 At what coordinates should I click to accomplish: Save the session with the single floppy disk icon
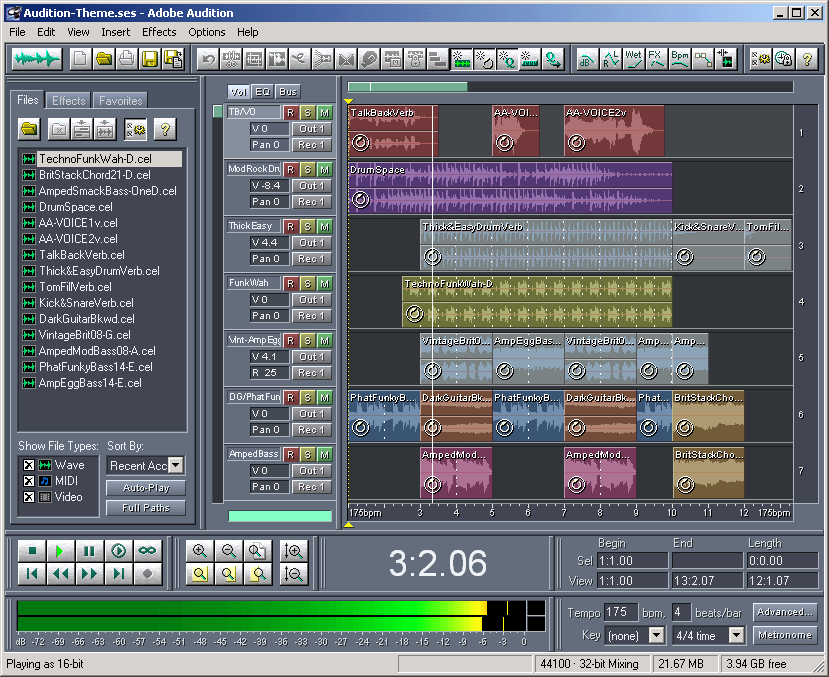point(150,59)
